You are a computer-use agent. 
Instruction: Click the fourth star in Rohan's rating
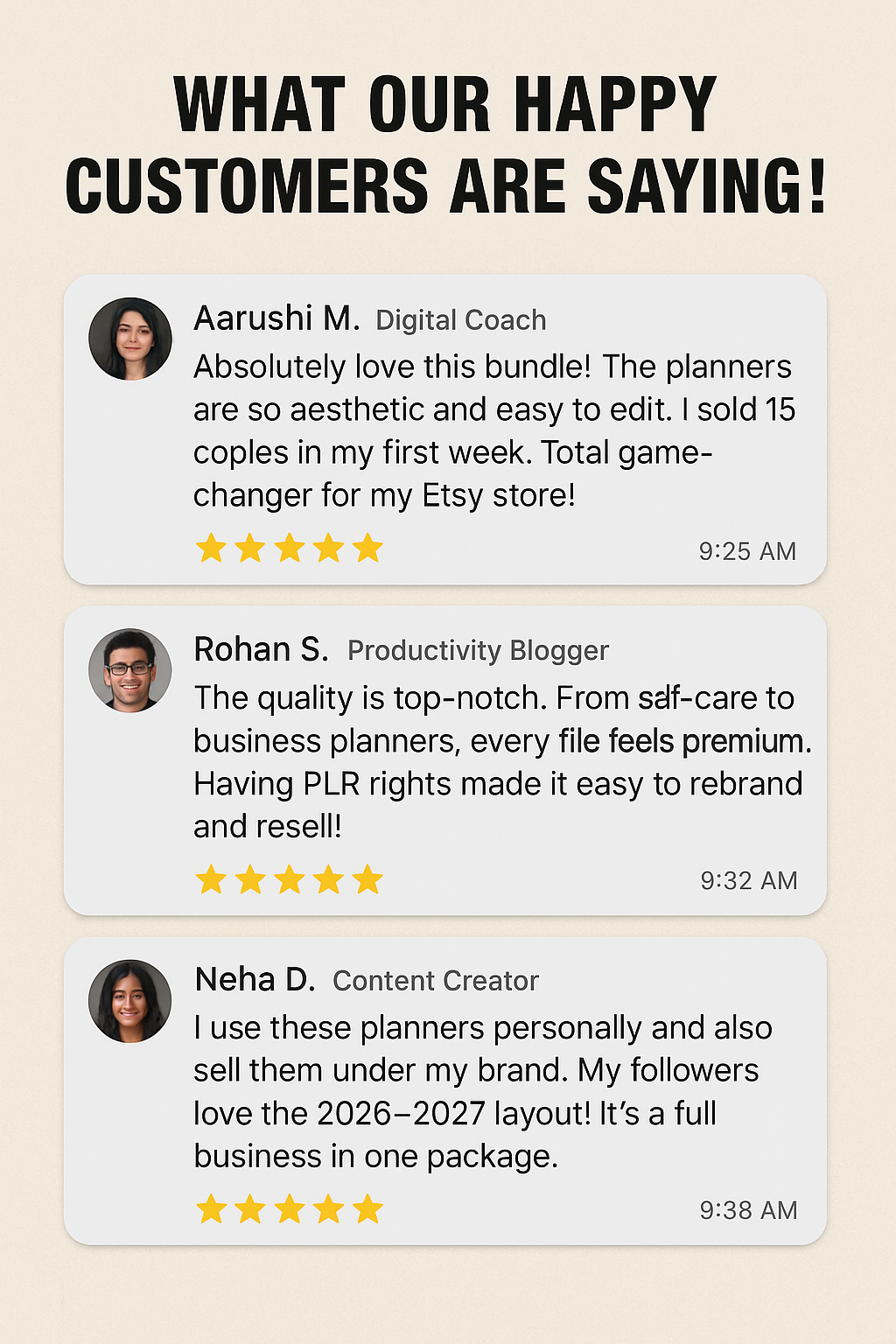point(329,879)
